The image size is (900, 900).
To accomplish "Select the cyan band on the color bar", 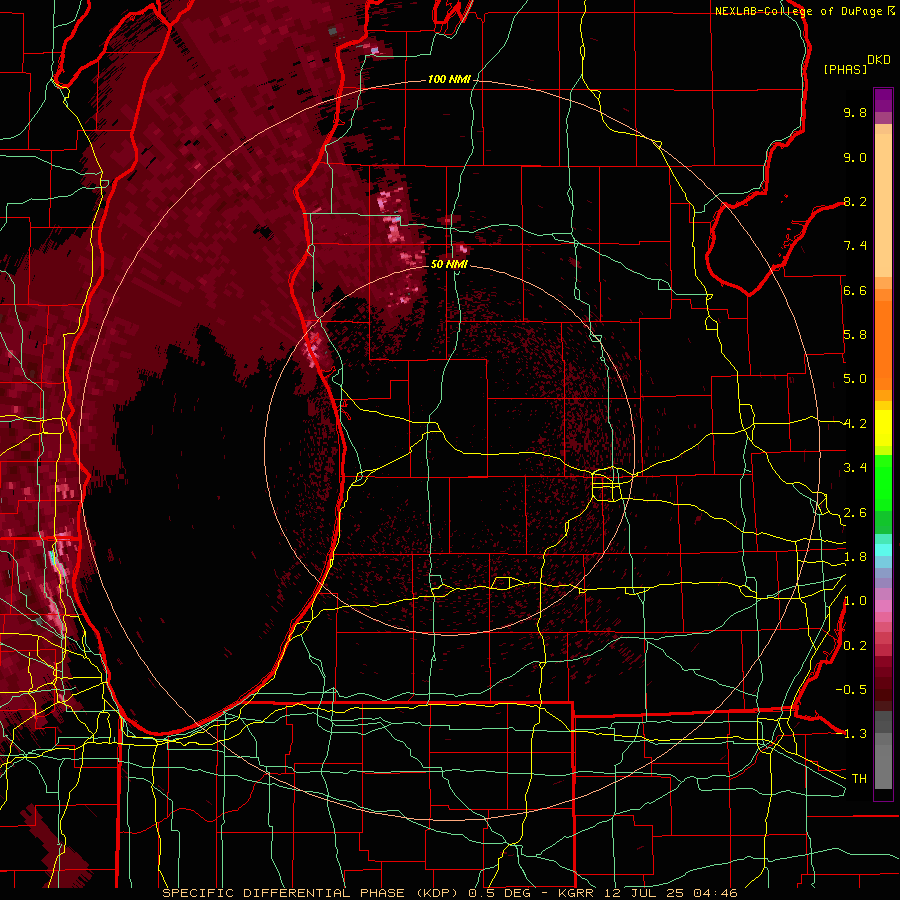I will (x=883, y=549).
